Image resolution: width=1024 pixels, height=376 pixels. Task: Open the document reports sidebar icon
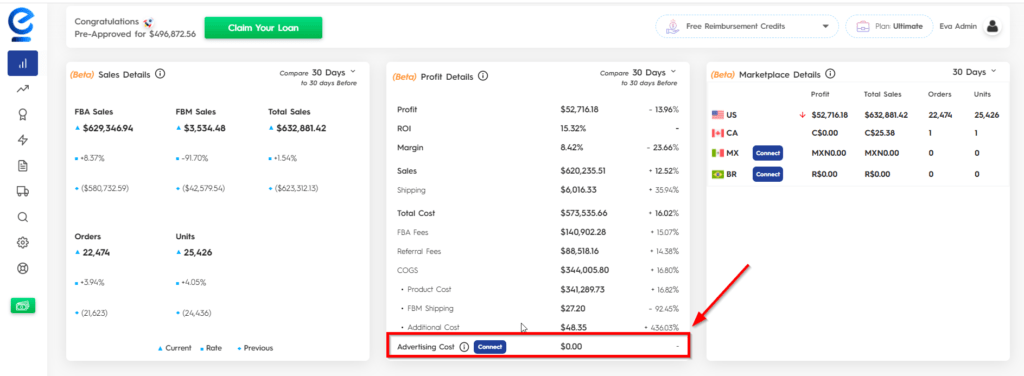pyautogui.click(x=23, y=166)
